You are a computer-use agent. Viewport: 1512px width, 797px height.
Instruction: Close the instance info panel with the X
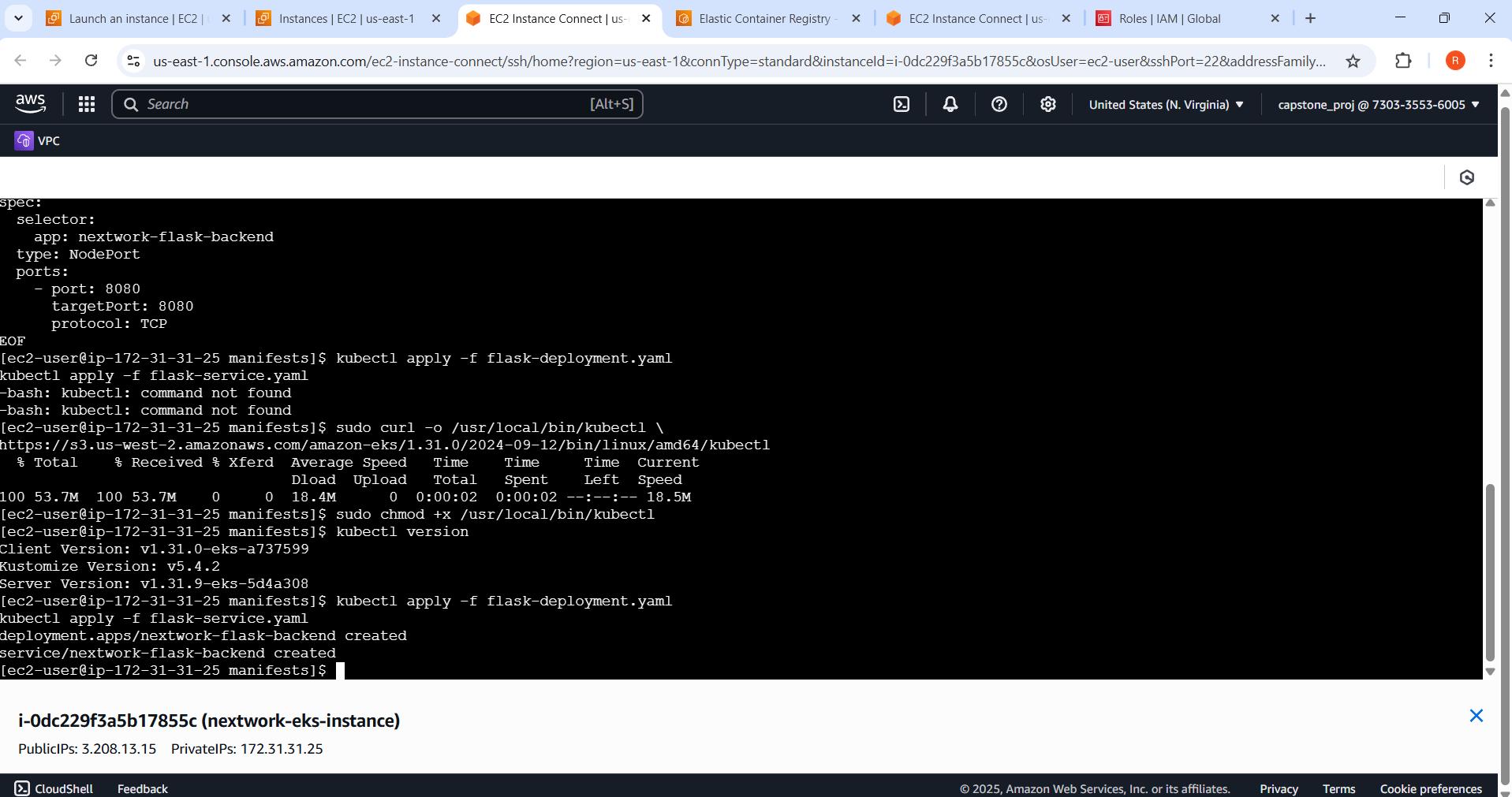(1477, 716)
